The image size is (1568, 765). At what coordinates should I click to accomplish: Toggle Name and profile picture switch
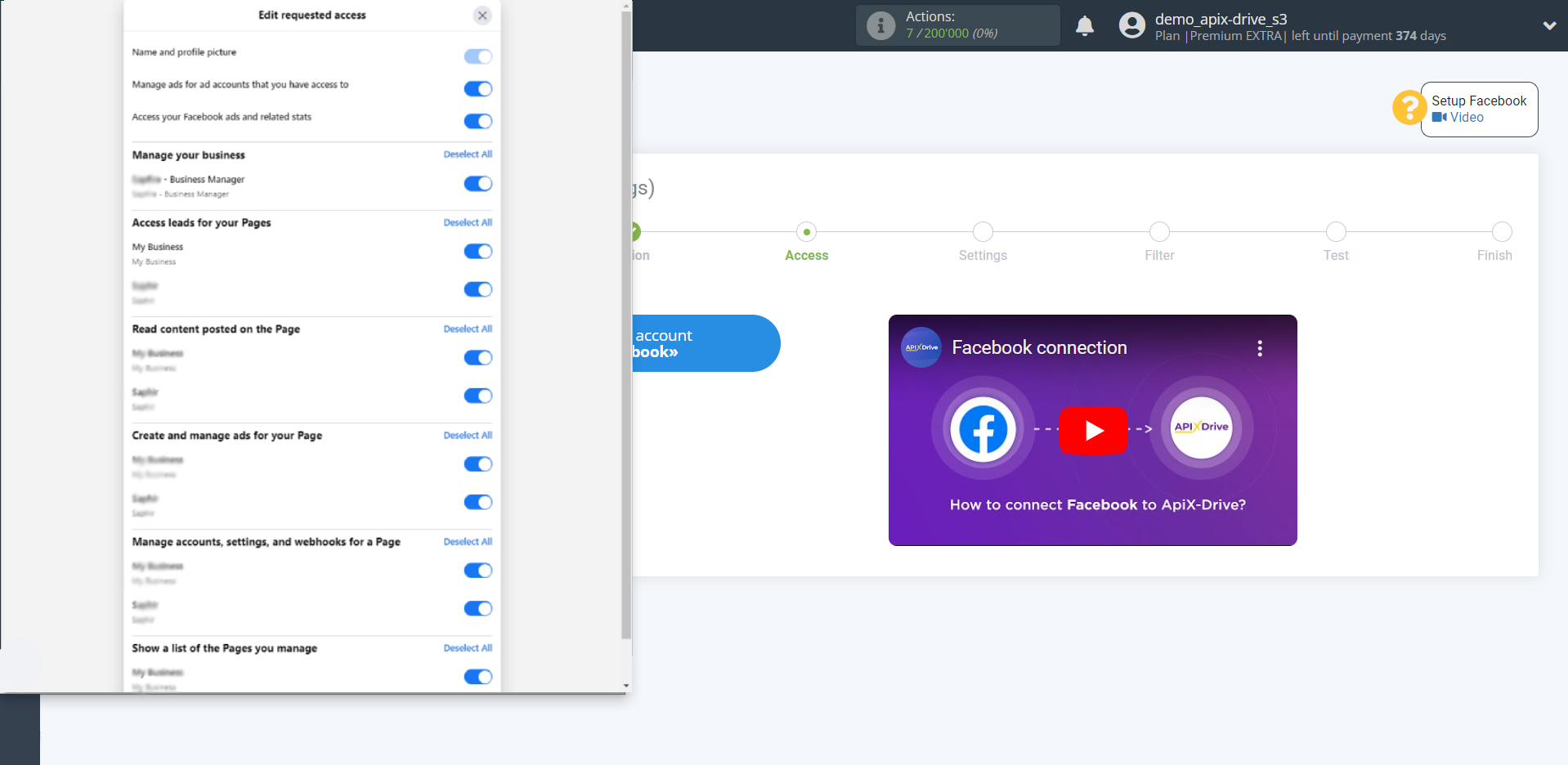pyautogui.click(x=478, y=56)
